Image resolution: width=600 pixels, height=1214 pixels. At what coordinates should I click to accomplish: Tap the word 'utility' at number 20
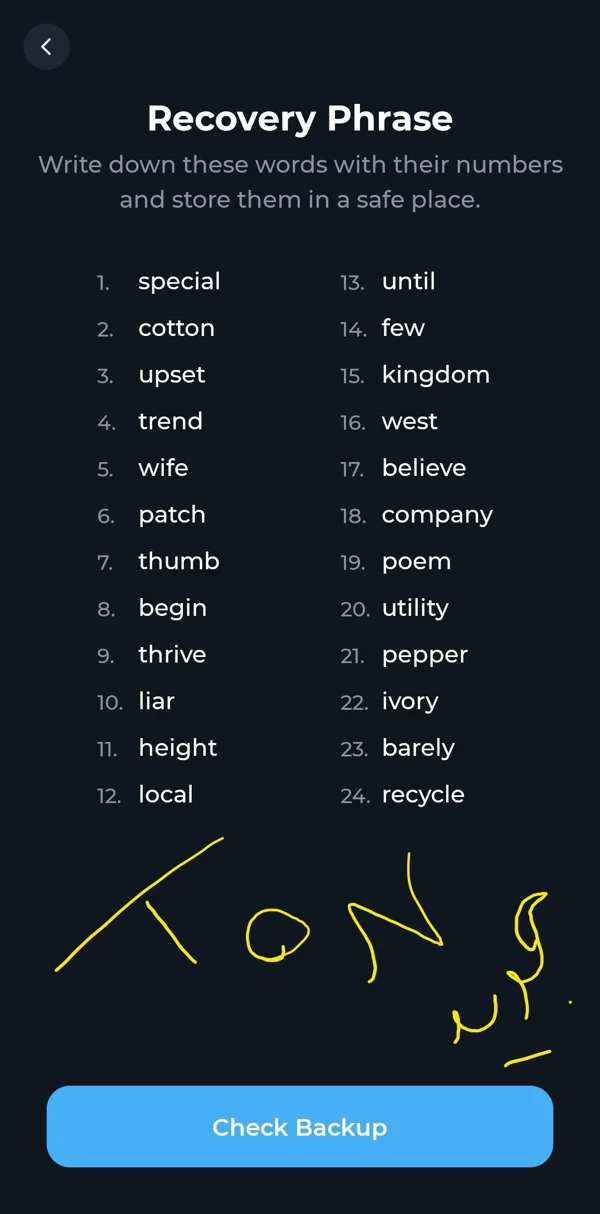415,608
